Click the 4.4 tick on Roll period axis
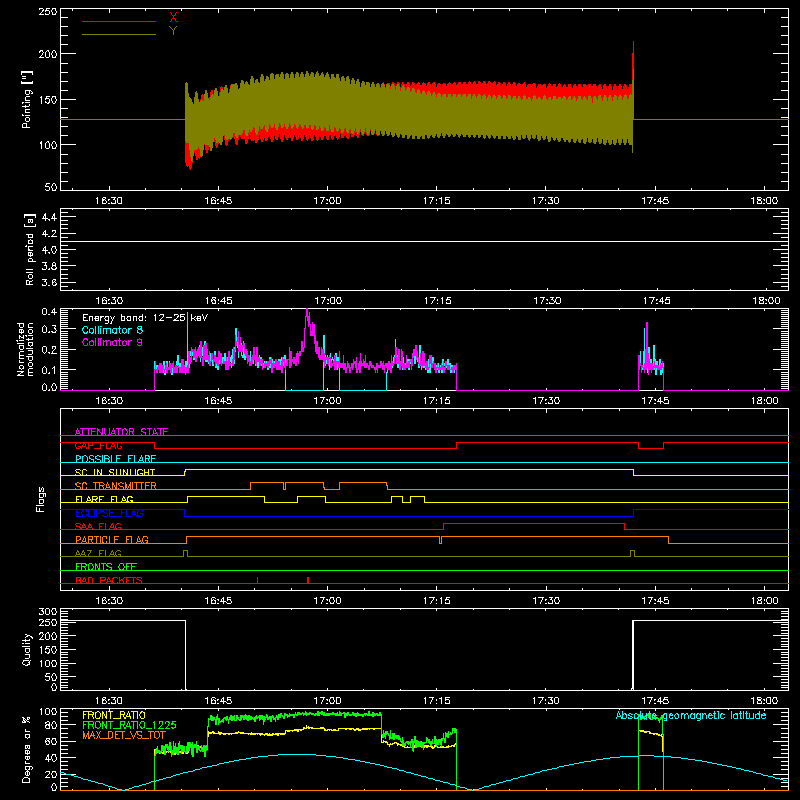Screen dimensions: 800x800 (48, 217)
